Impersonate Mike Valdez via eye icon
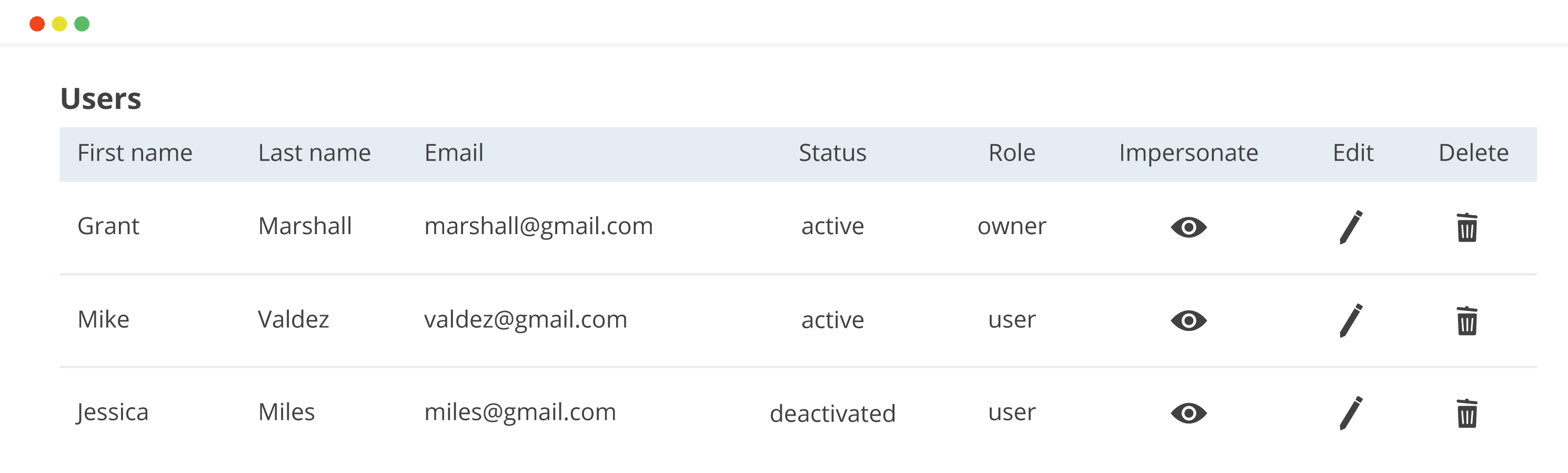 pos(1188,320)
